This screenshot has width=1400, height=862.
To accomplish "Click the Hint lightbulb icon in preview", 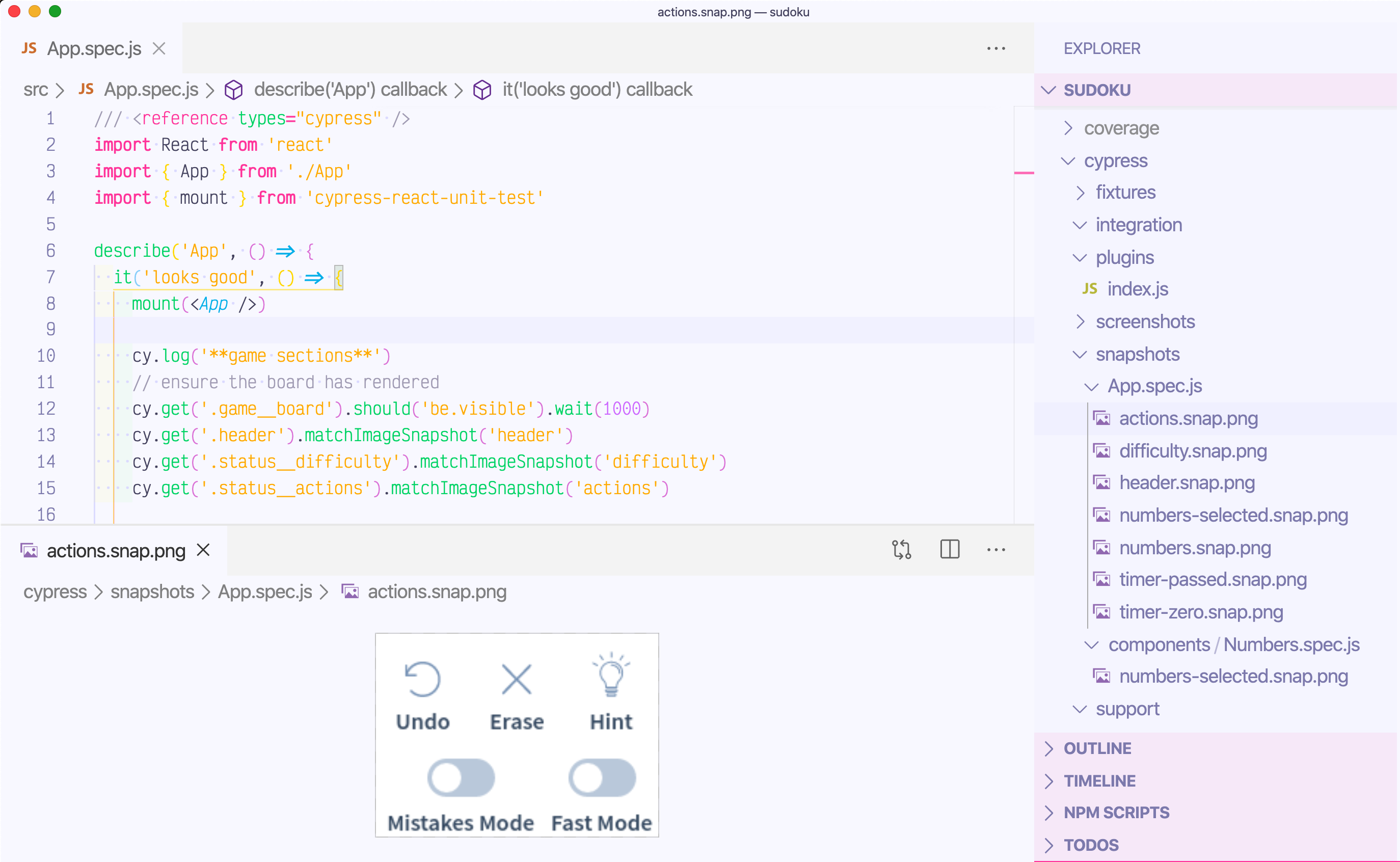I will pyautogui.click(x=611, y=676).
